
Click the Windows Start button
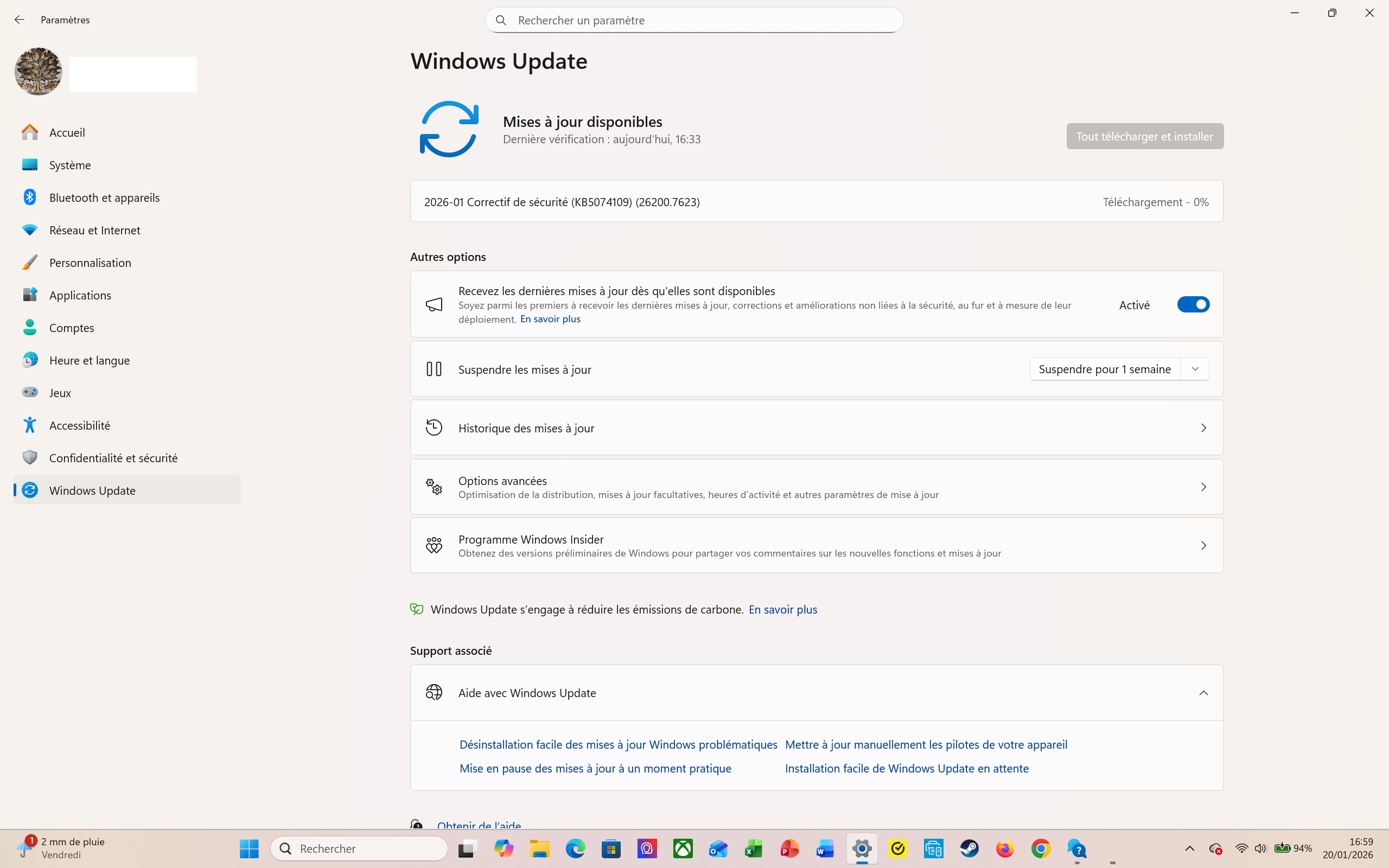tap(249, 848)
